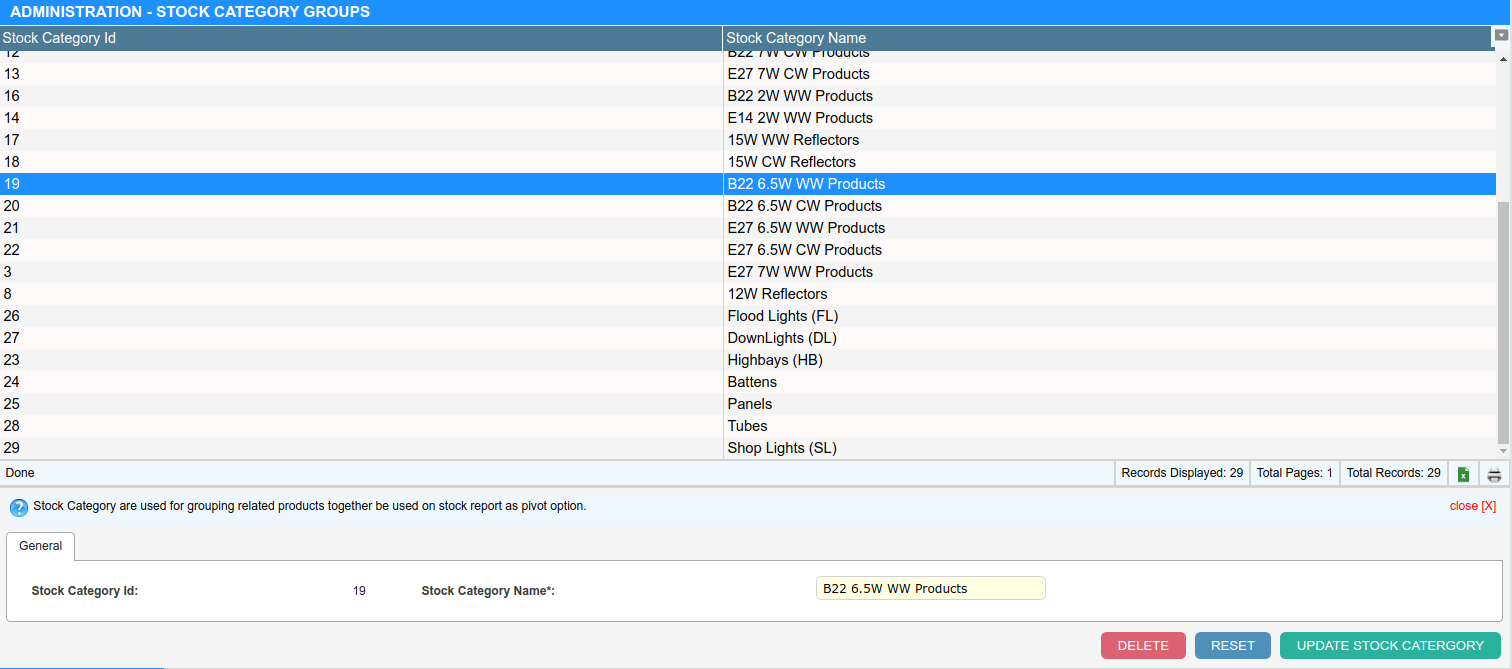Select the Shop Lights (SL) row
Screen dimensions: 1512x669
[781, 448]
